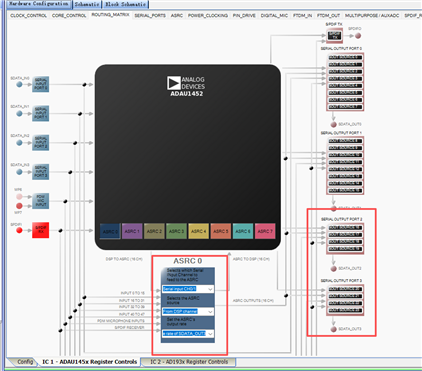Select the yellow ASRC 4 block
This screenshot has height=371, width=422.
tap(199, 231)
